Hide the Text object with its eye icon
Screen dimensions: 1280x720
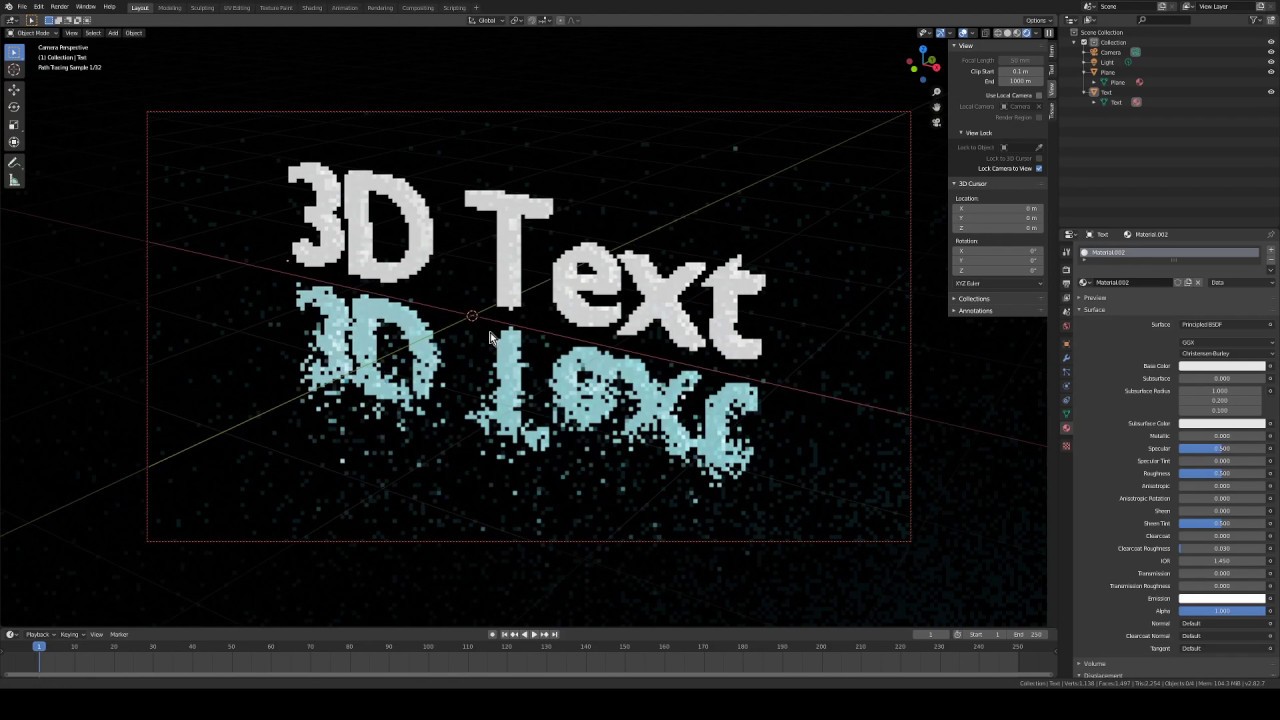(x=1271, y=92)
